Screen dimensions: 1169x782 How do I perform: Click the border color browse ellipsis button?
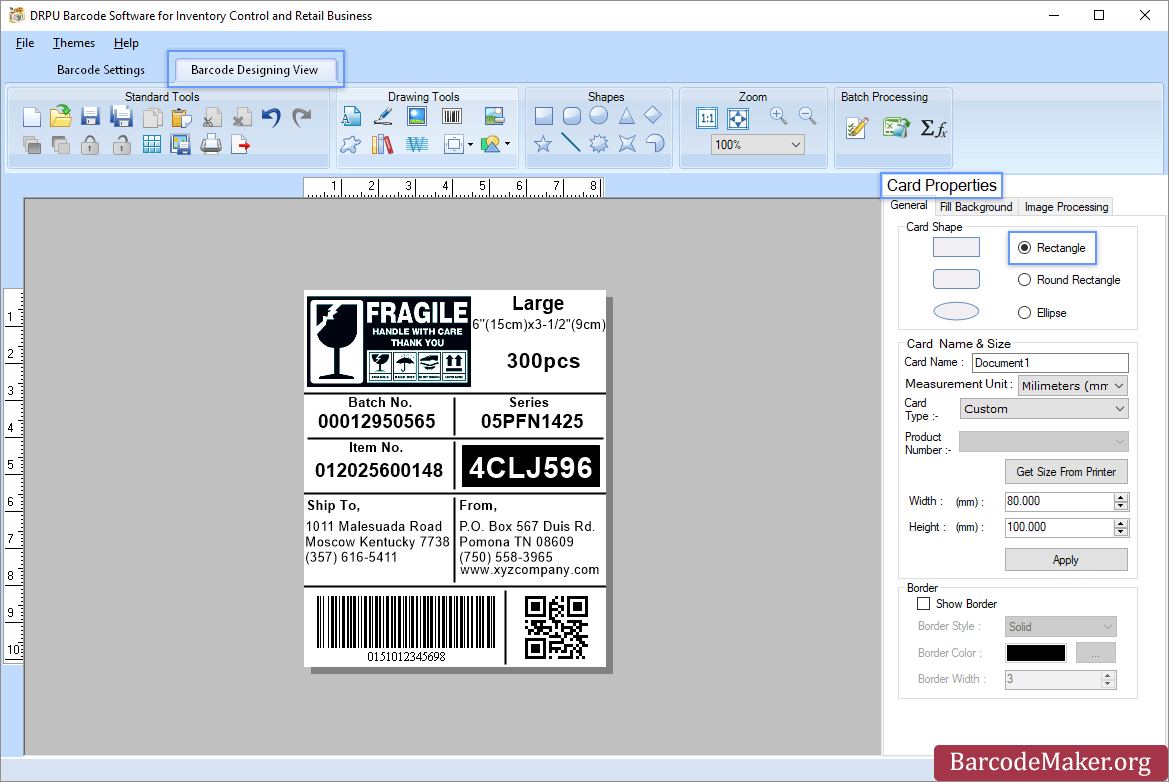[1096, 653]
